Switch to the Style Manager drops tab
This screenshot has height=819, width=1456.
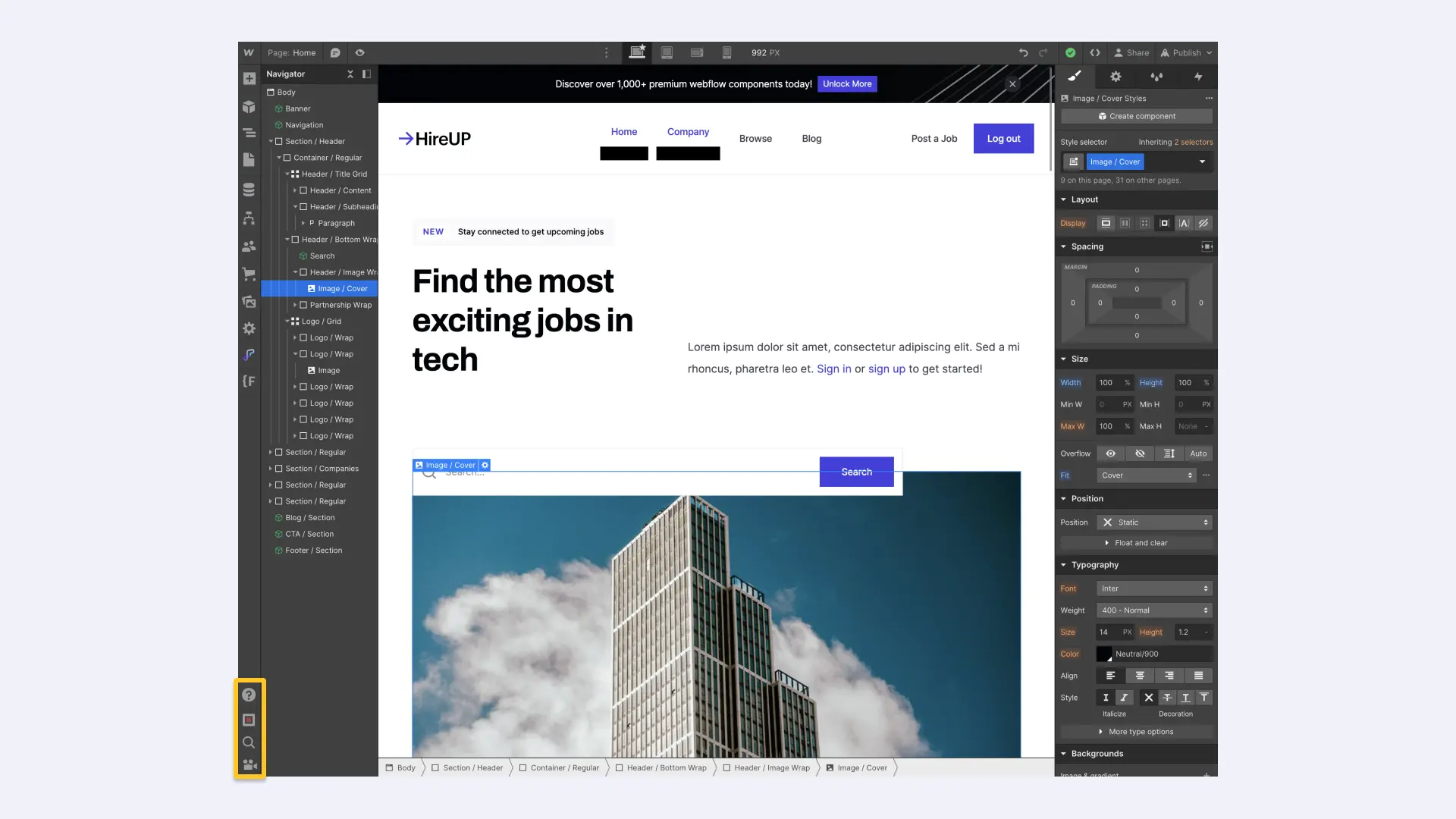[1156, 77]
